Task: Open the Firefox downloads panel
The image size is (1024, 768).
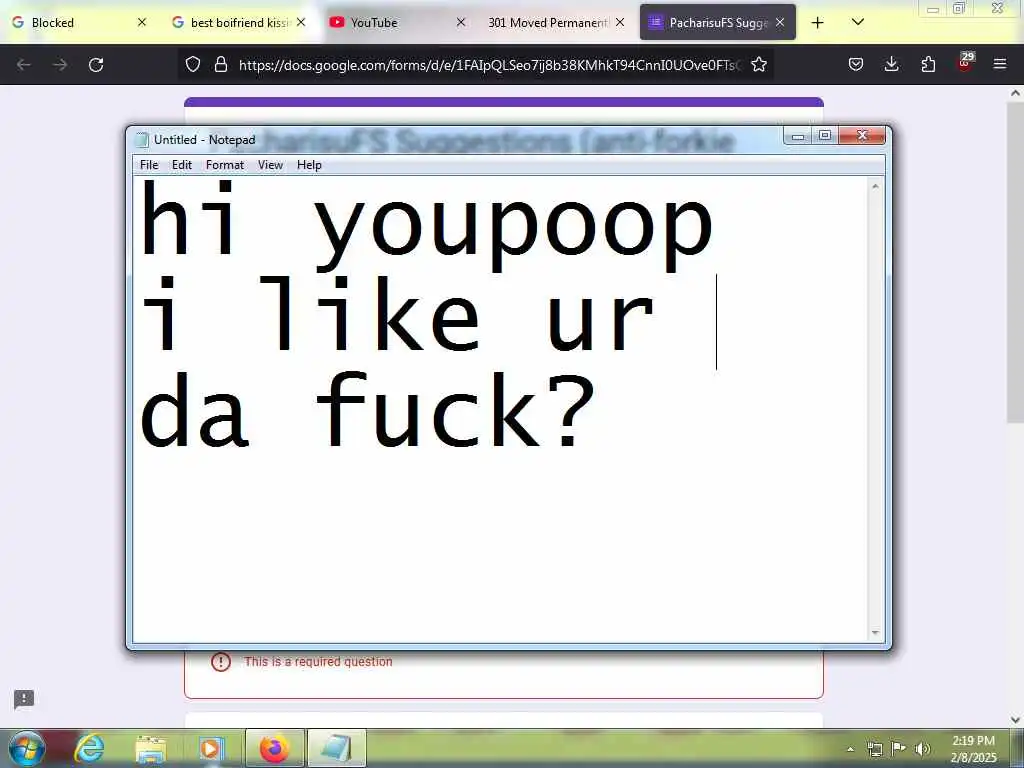Action: (x=891, y=65)
